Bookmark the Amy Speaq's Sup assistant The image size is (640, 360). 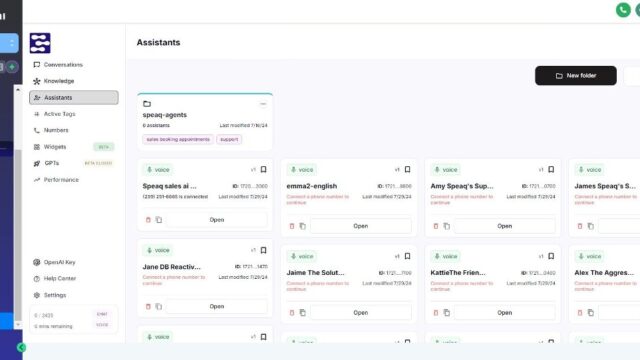point(551,169)
